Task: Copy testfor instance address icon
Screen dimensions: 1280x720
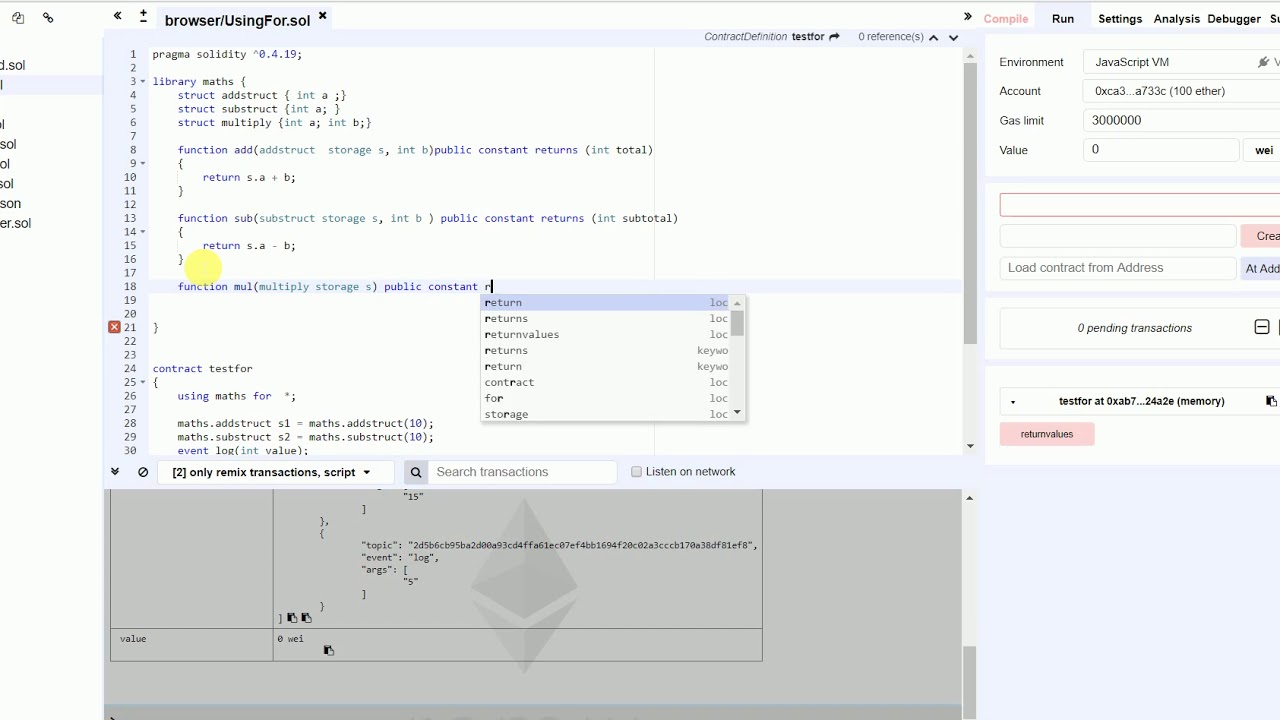Action: [1271, 401]
